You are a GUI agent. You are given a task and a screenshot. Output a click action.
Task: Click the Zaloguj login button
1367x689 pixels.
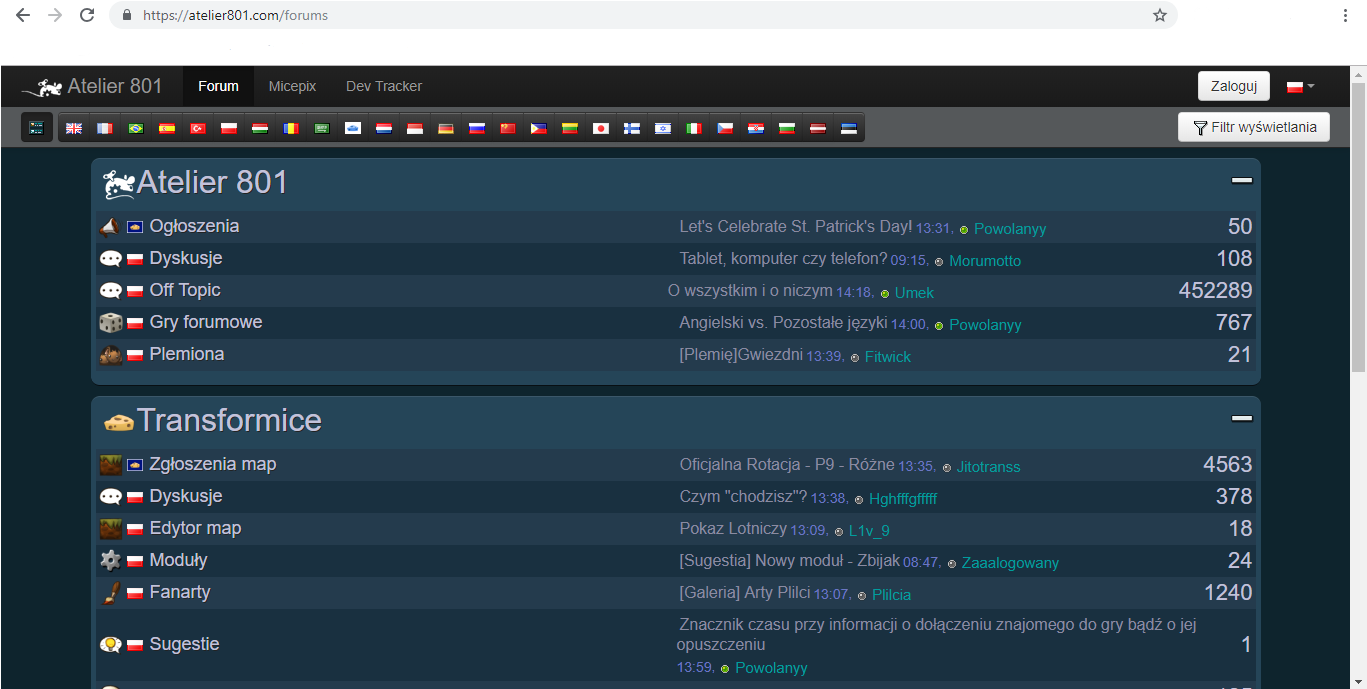pos(1234,86)
